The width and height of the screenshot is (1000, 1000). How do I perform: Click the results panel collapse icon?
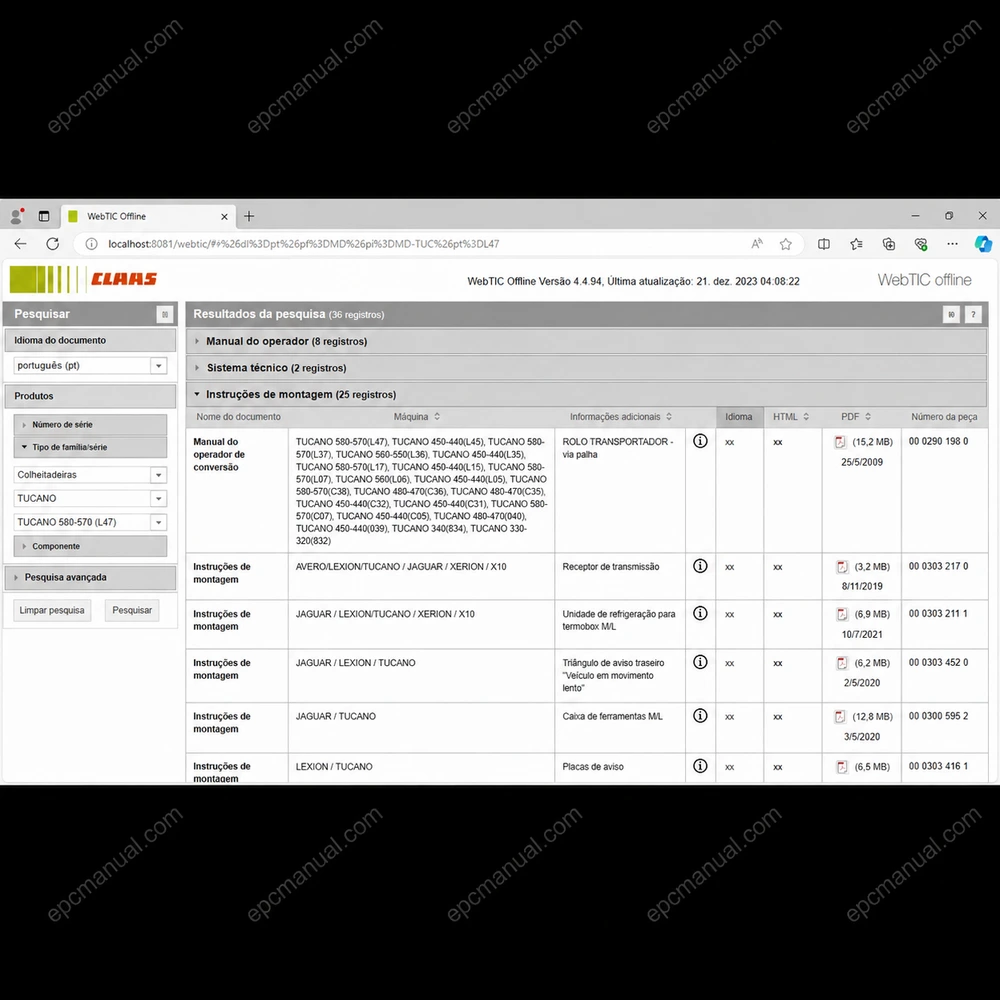pos(950,314)
